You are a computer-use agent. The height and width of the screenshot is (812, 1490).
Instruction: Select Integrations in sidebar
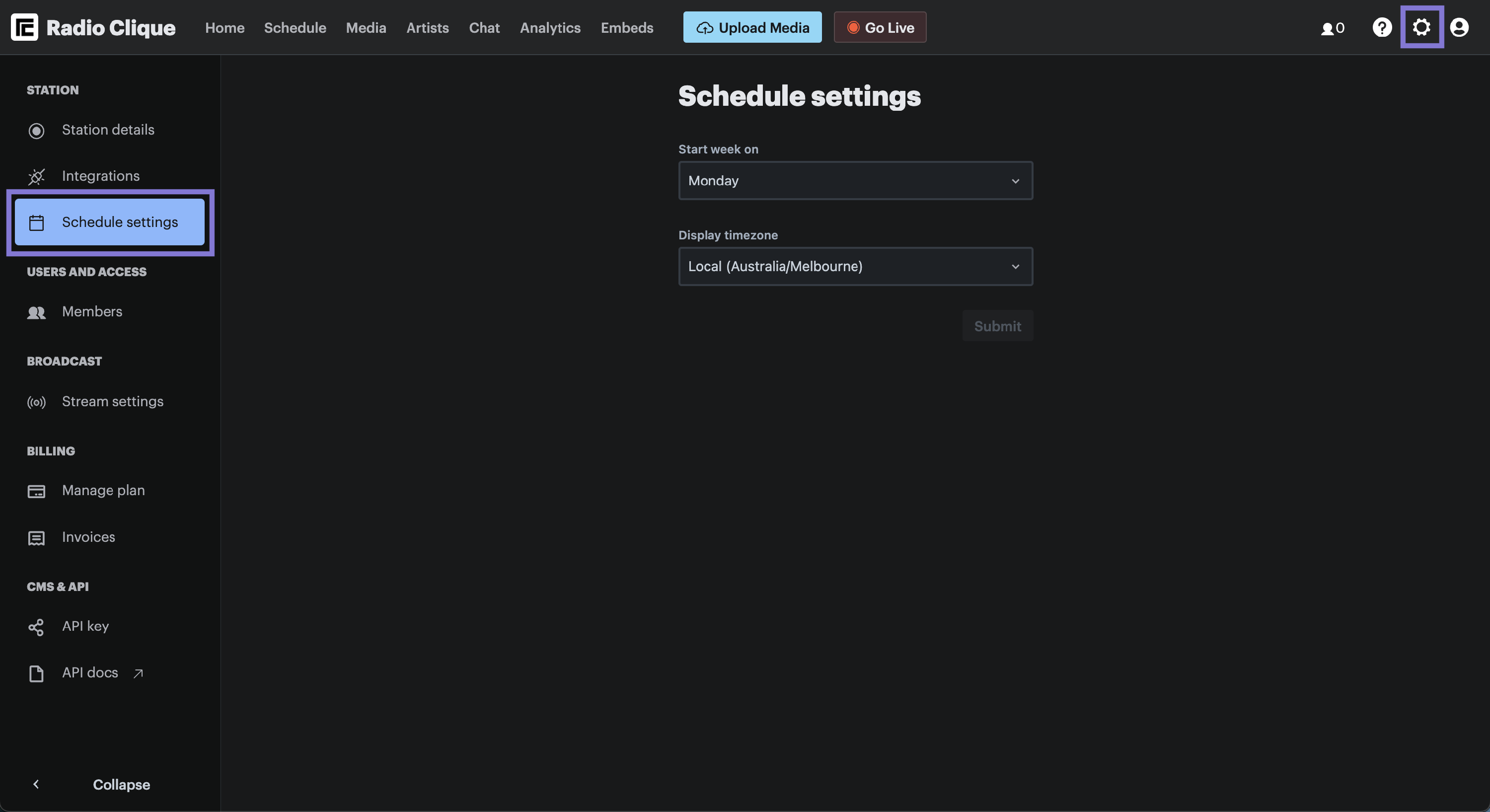[109, 176]
